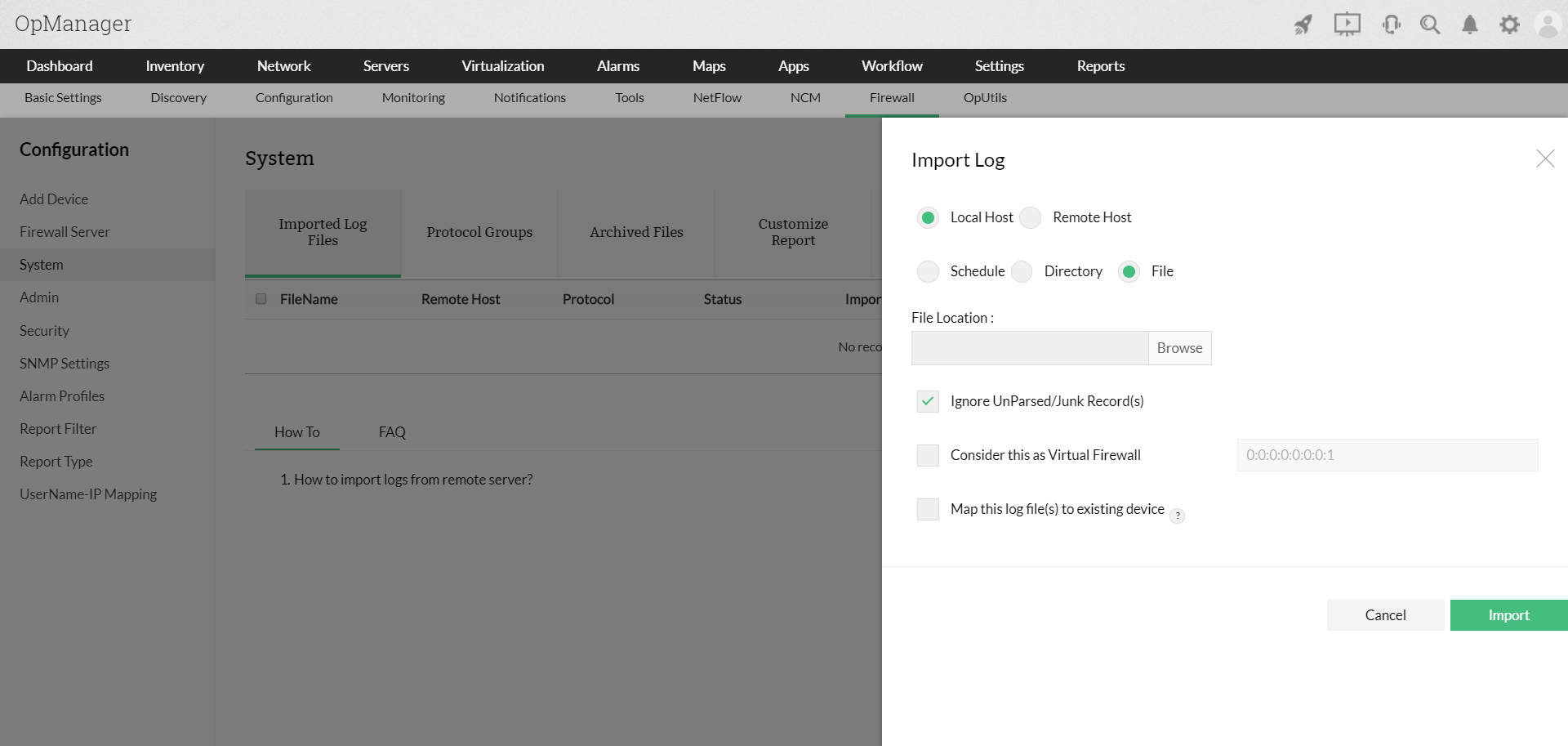Click the Browse button
Screen dimensions: 1568x746
point(1179,348)
